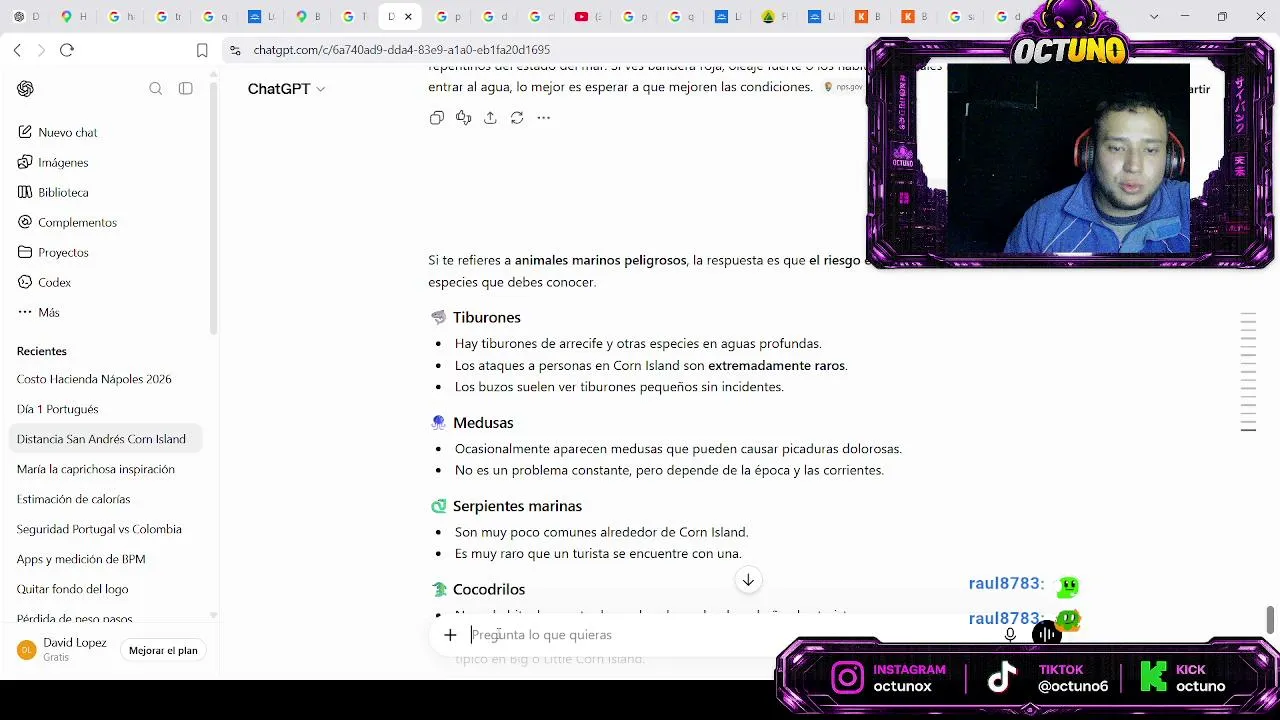Rate the response with the thumbs icon
The image size is (1280, 720).
(x=463, y=118)
